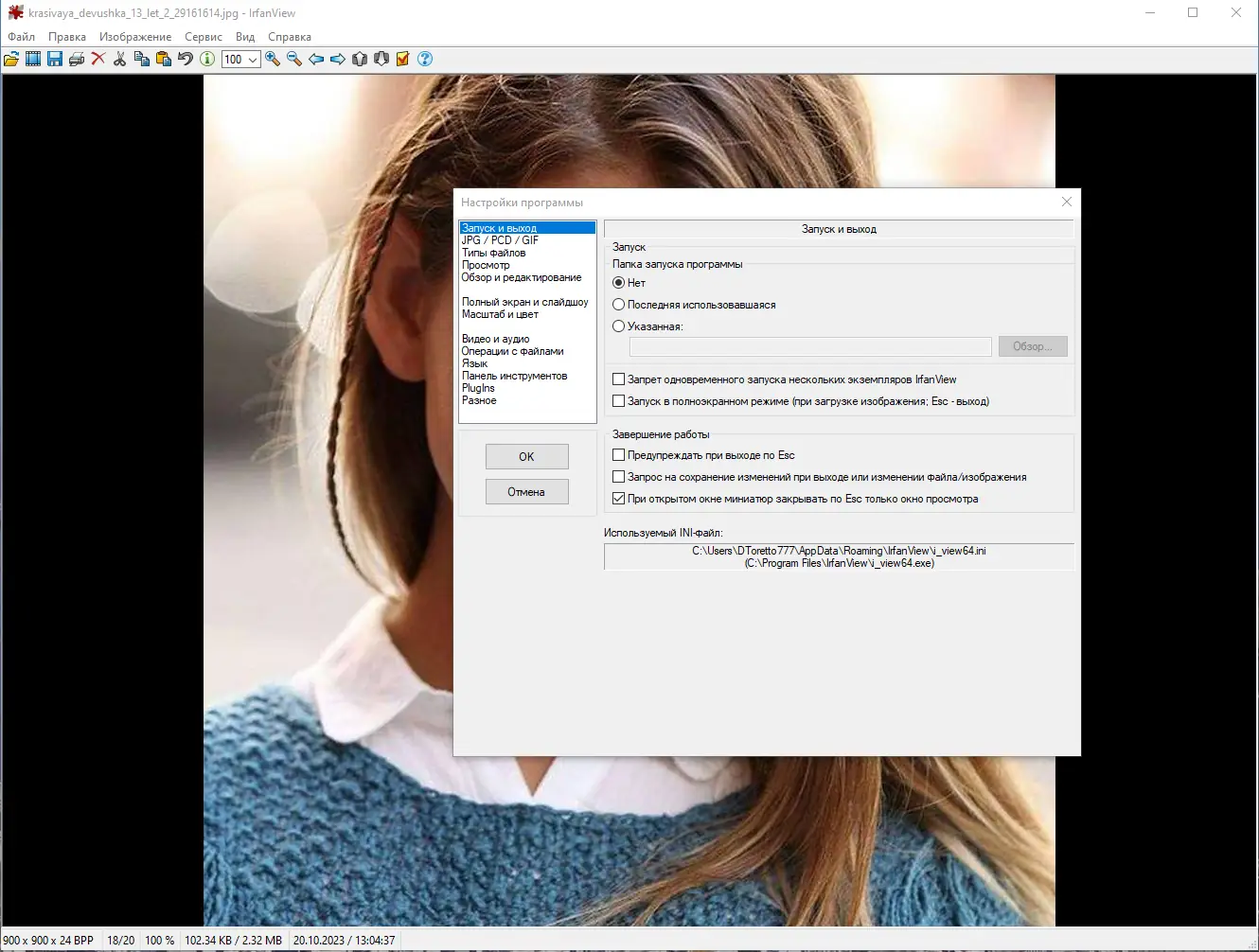Click the Save floppy disk icon

pos(55,59)
